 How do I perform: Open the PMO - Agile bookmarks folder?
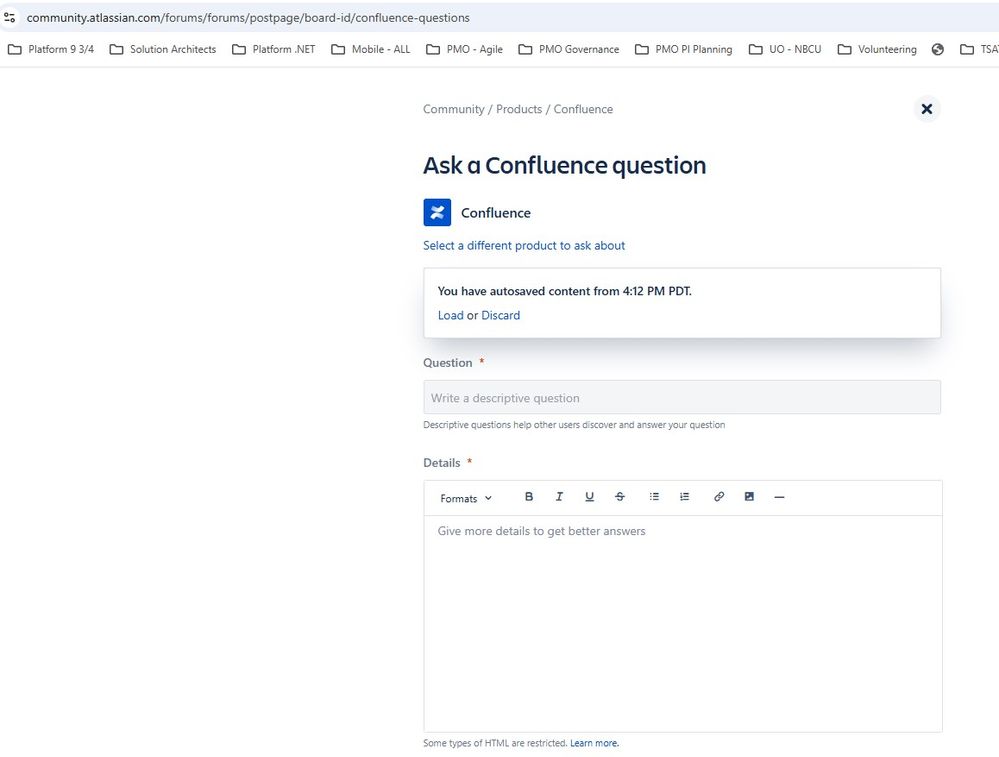pos(464,49)
